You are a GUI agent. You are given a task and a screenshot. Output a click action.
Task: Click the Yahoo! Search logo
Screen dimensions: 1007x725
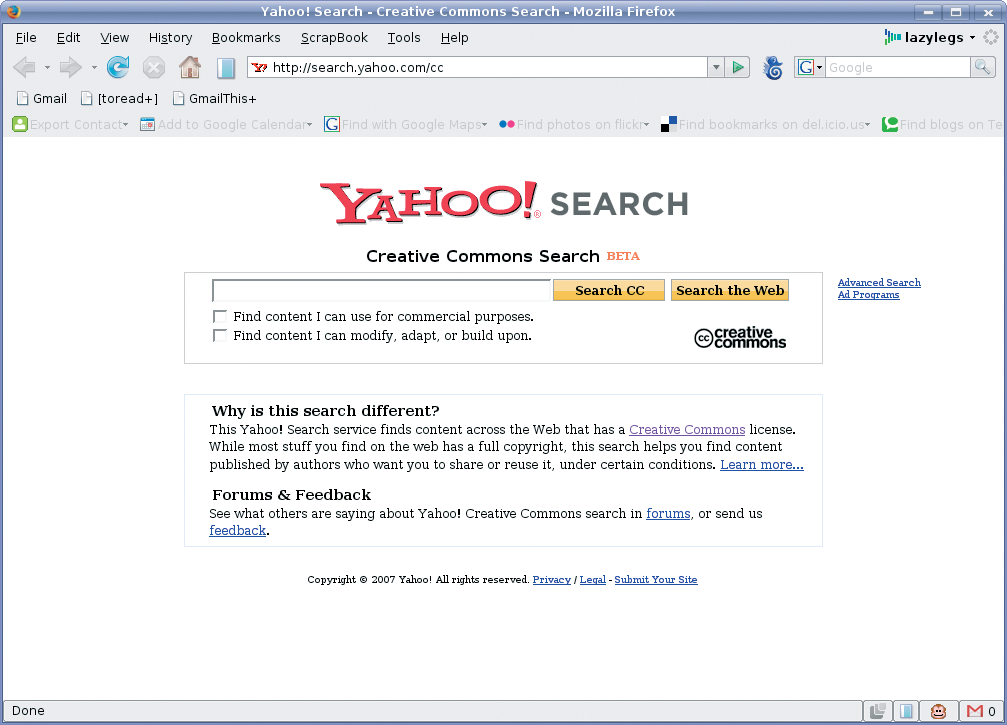pyautogui.click(x=504, y=203)
